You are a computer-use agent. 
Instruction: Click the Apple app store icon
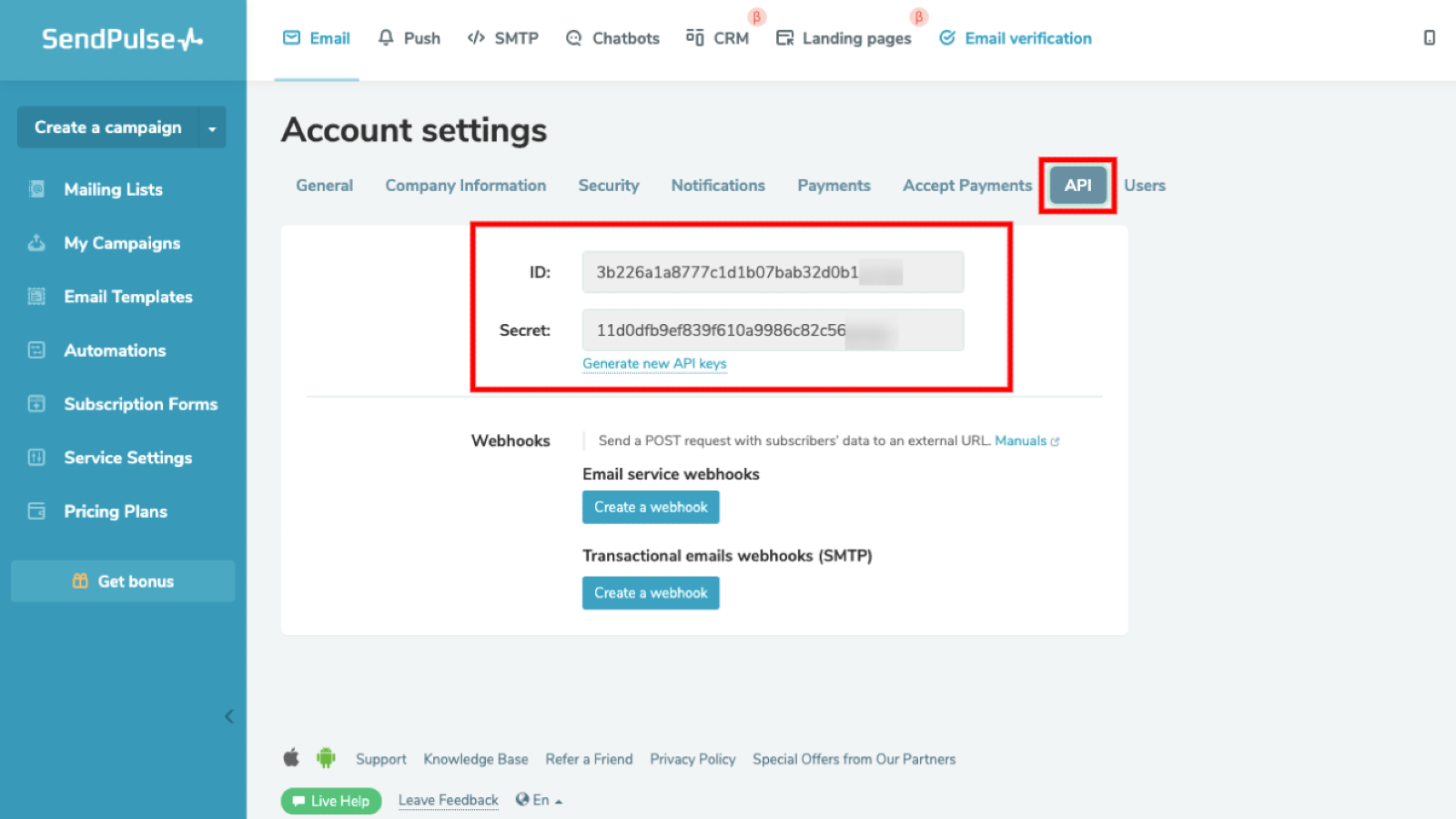(x=291, y=757)
